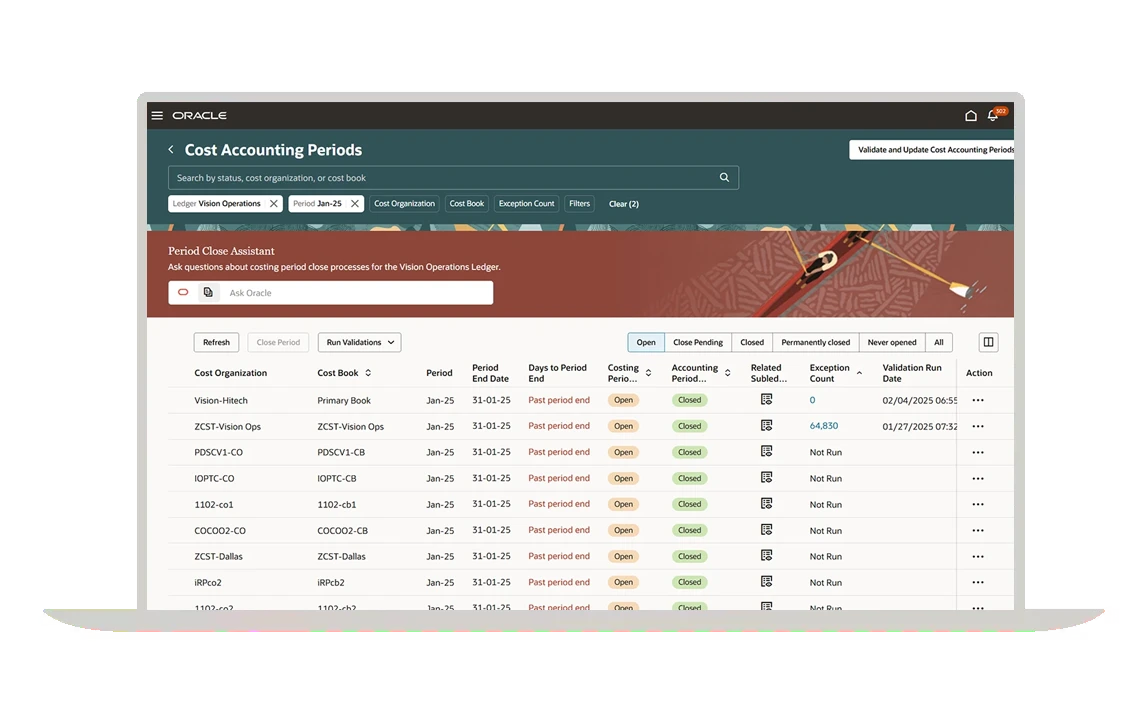
Task: Remove the Period Jan-25 filter chip
Action: (x=354, y=204)
